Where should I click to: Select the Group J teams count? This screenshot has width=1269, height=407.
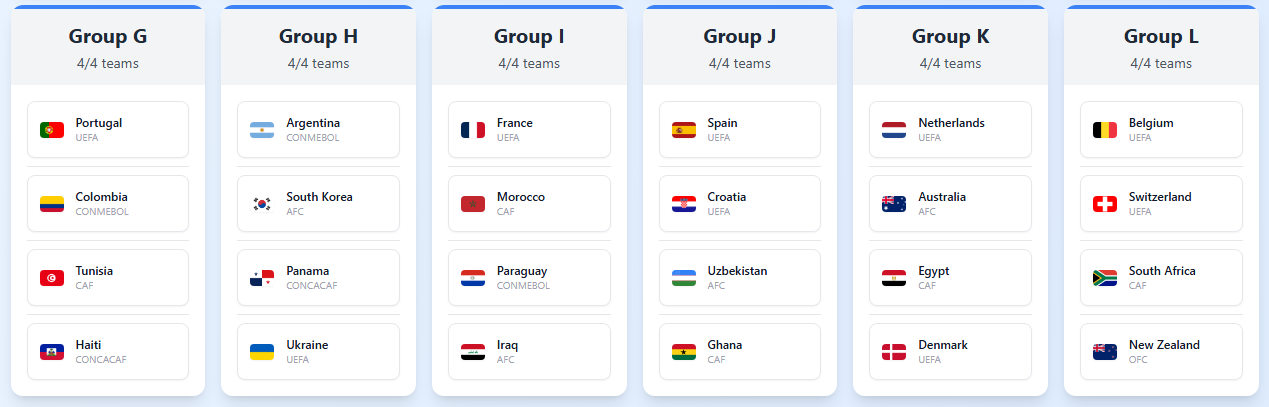click(x=740, y=63)
